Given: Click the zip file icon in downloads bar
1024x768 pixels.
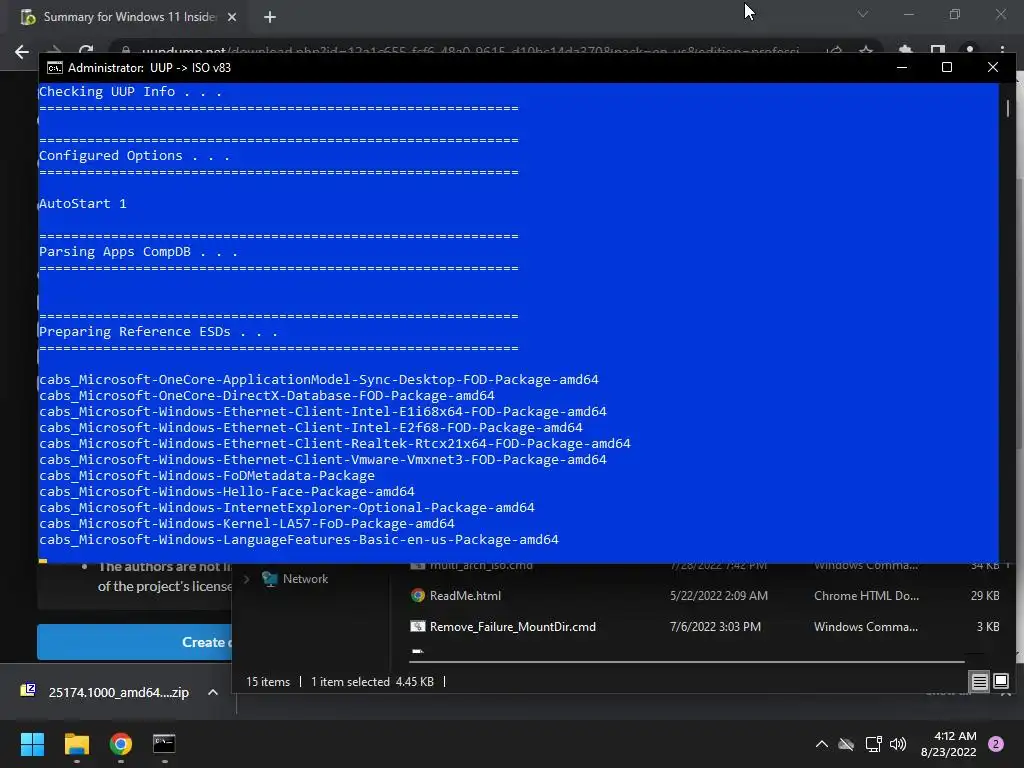Looking at the screenshot, I should pos(28,690).
